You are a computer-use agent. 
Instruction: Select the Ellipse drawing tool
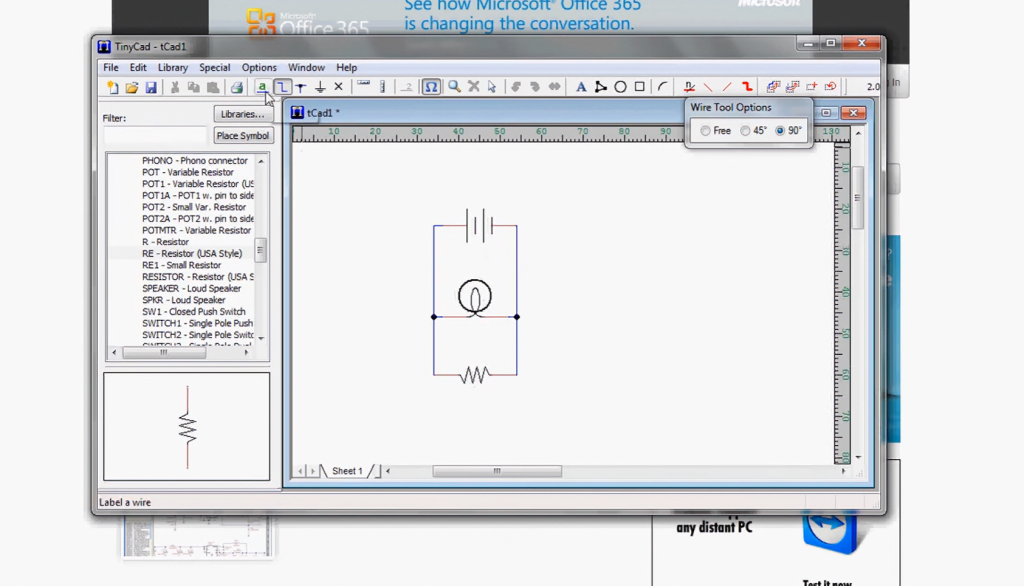coord(620,87)
